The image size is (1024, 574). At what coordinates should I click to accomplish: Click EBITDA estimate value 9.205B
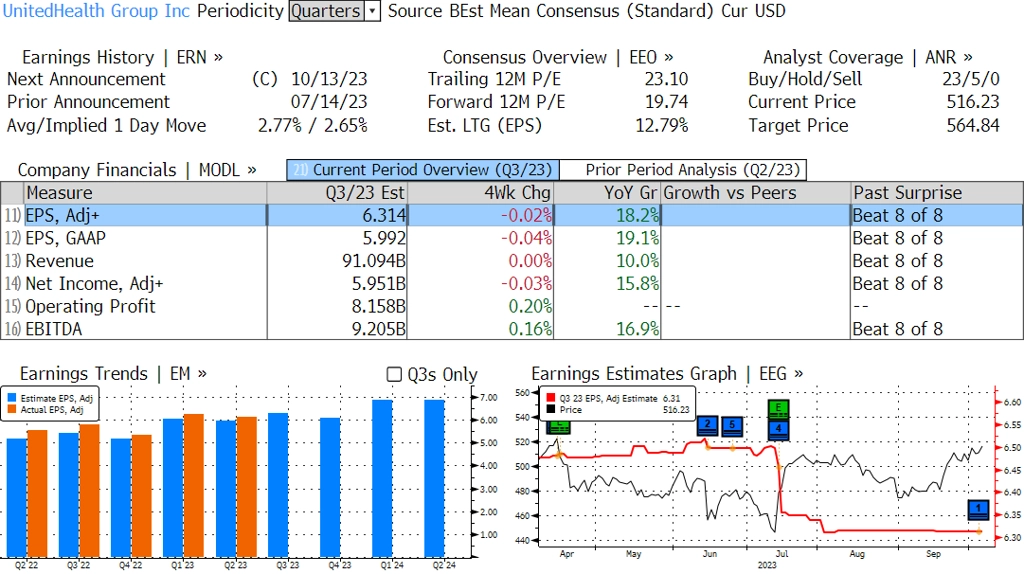pyautogui.click(x=379, y=328)
